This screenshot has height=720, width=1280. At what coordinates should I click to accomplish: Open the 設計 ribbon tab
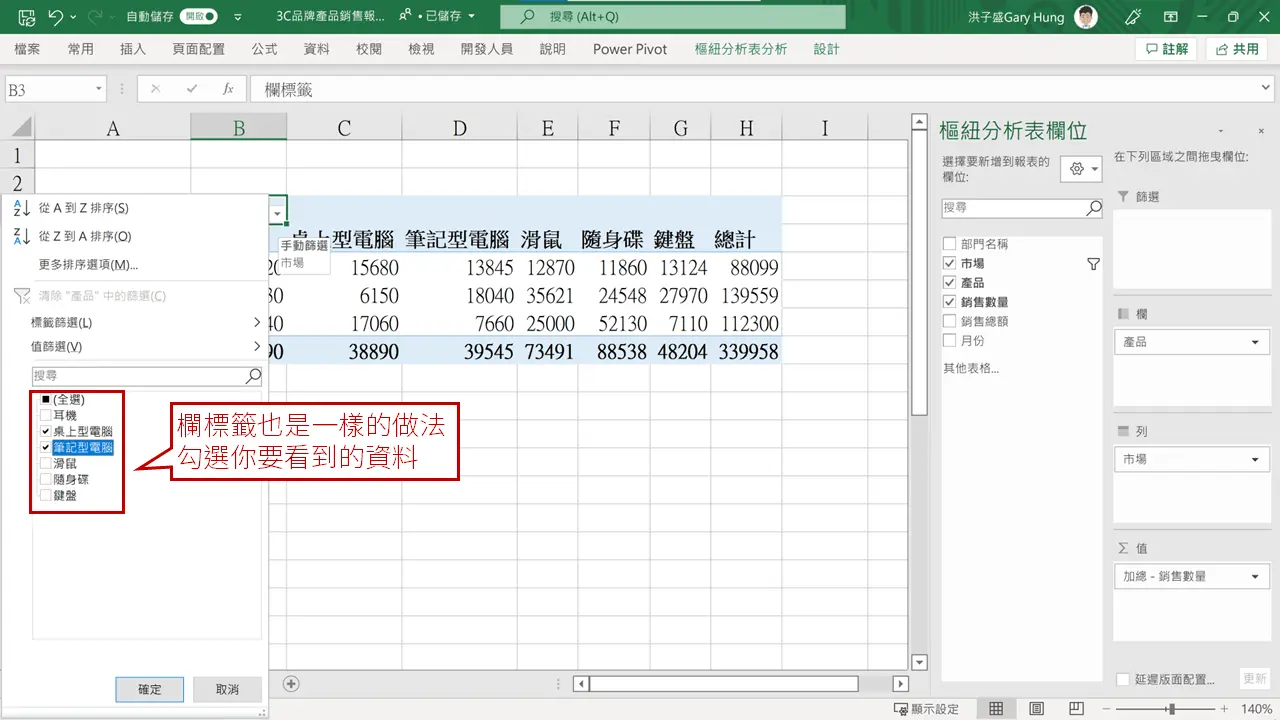click(x=827, y=49)
